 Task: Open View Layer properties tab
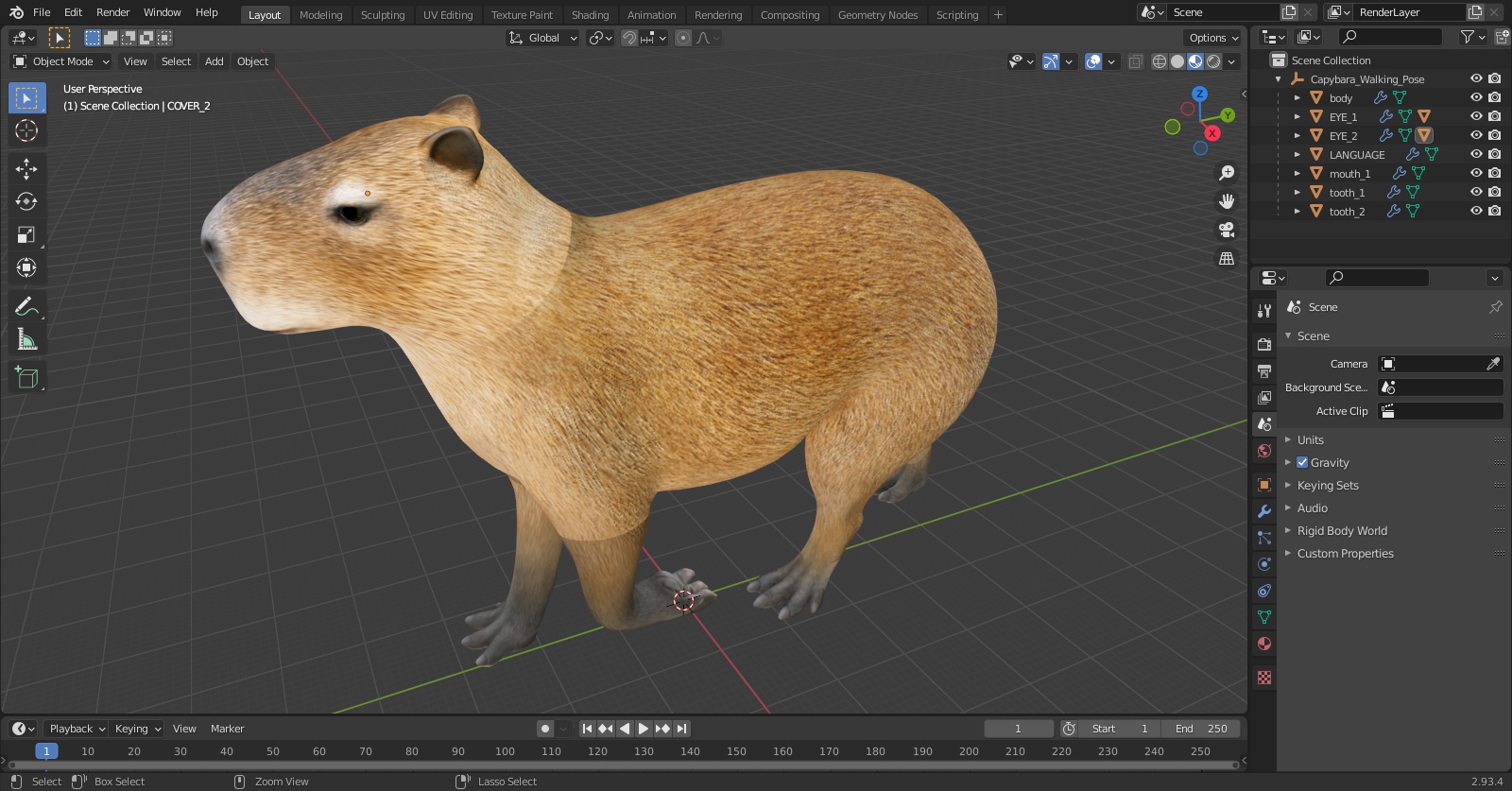tap(1264, 398)
